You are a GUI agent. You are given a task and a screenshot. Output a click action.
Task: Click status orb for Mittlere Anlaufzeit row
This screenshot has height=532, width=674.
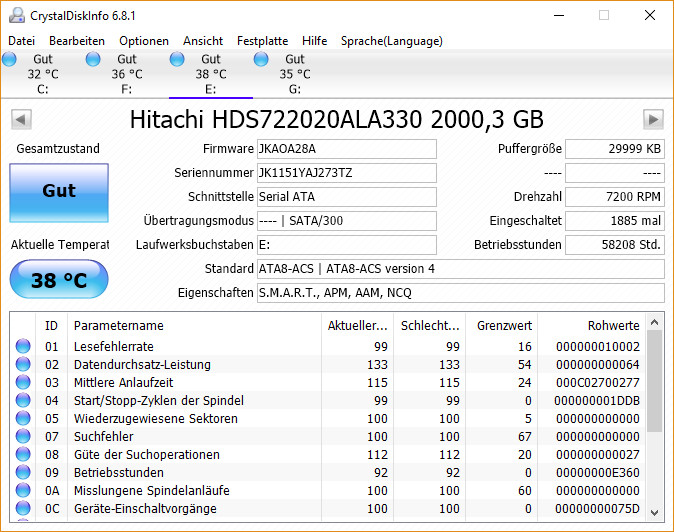tap(23, 382)
